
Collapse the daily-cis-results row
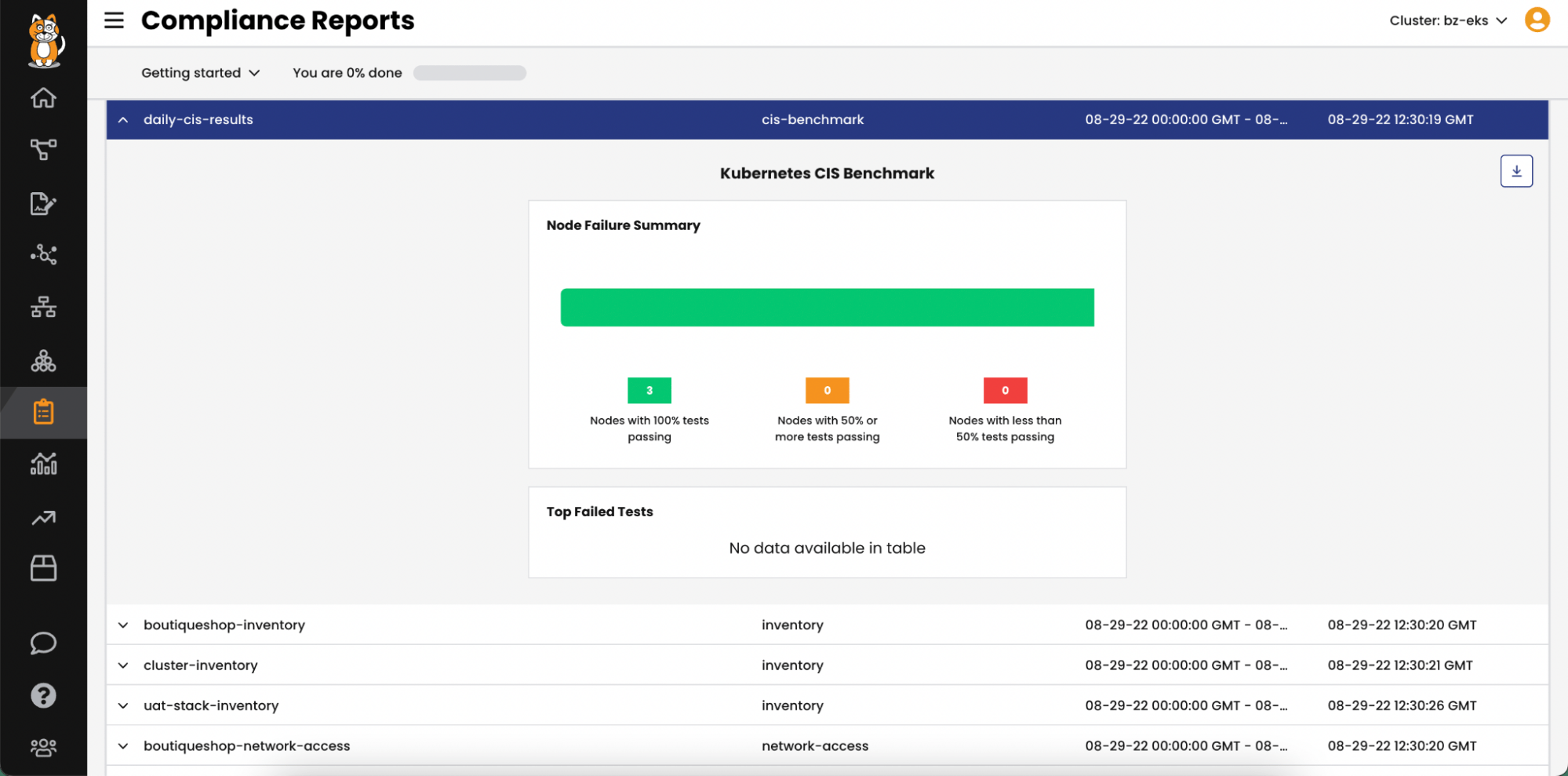(x=123, y=120)
